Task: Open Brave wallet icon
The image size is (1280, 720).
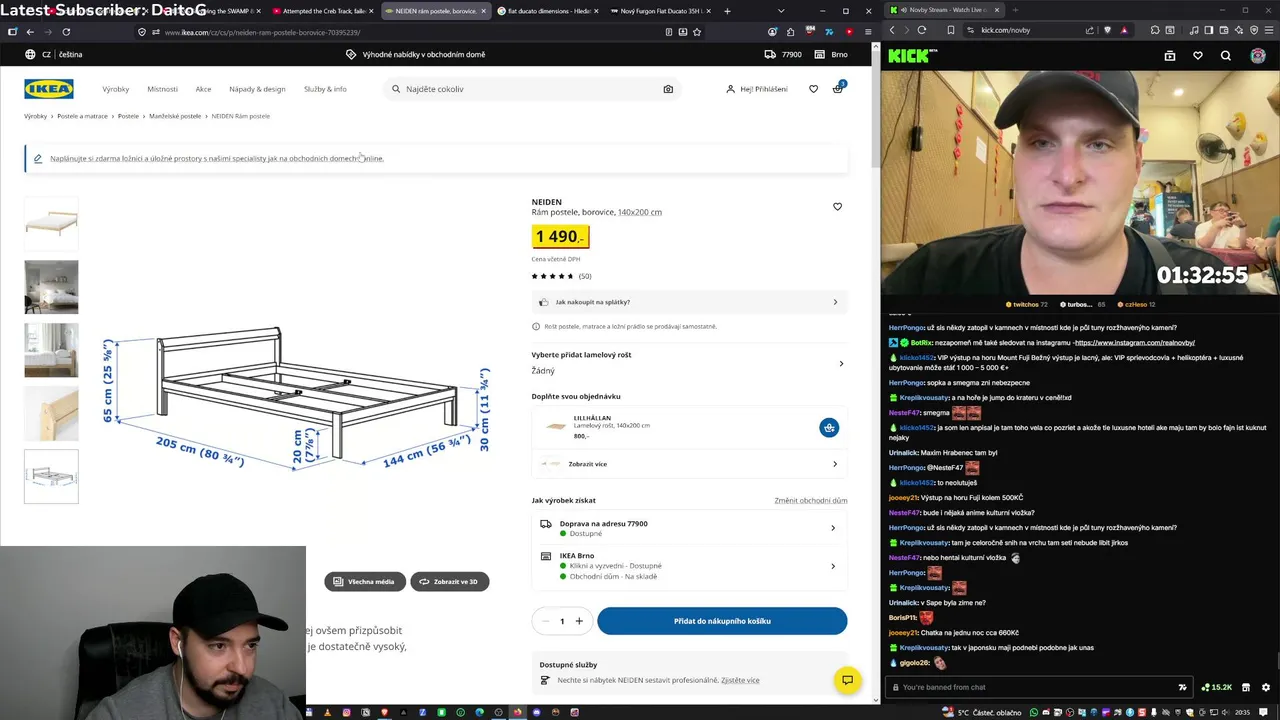Action: tap(1226, 30)
